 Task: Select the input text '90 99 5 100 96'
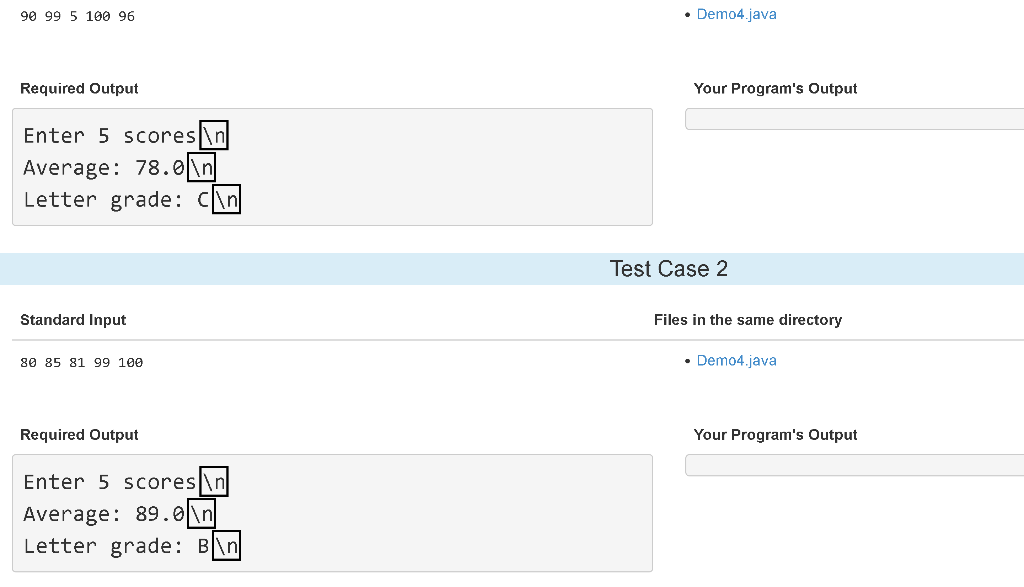tap(77, 16)
